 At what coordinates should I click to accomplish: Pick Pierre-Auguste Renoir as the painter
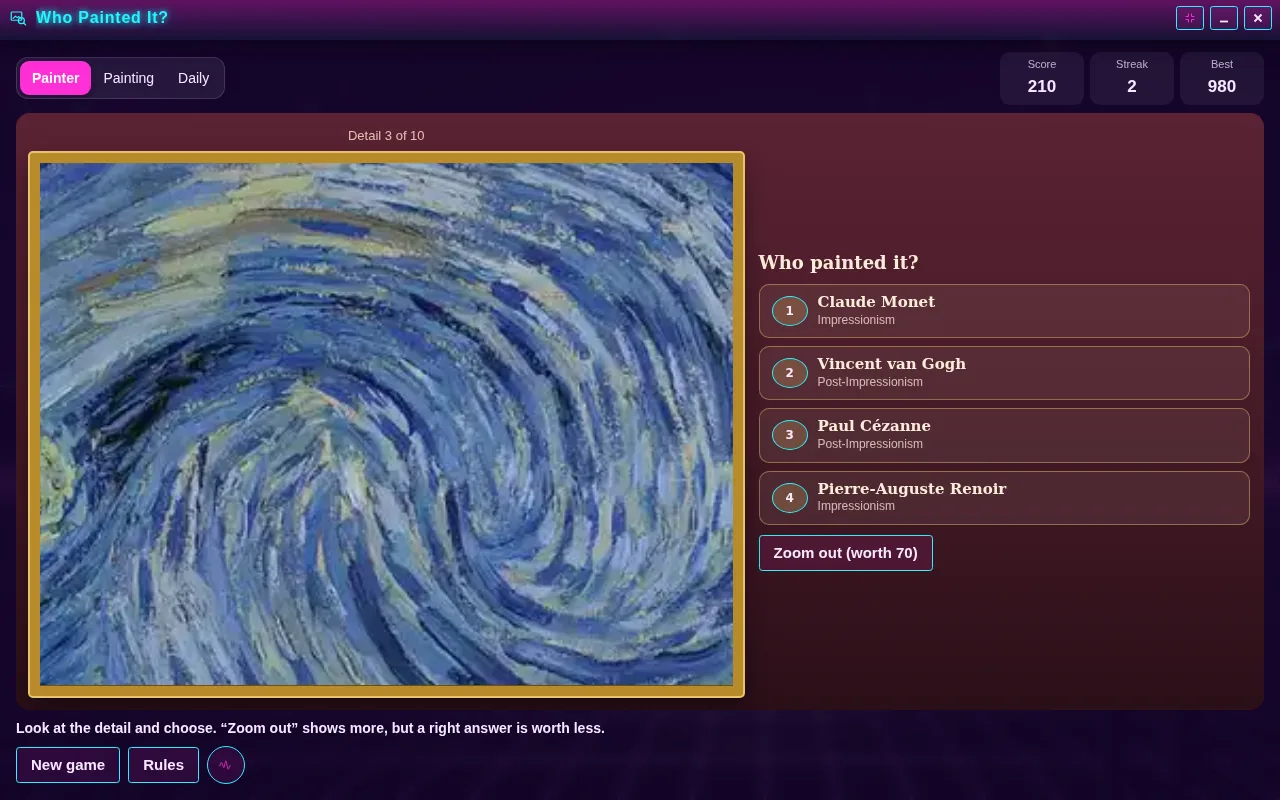(x=1004, y=498)
